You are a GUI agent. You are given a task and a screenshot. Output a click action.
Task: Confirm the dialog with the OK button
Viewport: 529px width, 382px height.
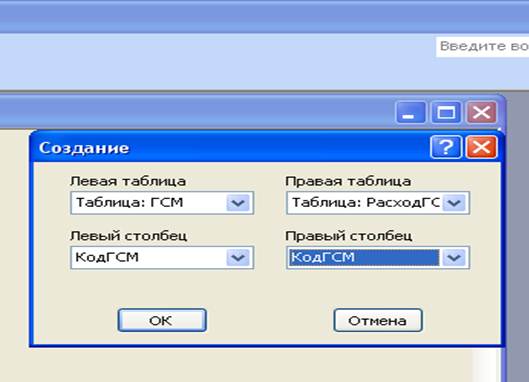(162, 320)
